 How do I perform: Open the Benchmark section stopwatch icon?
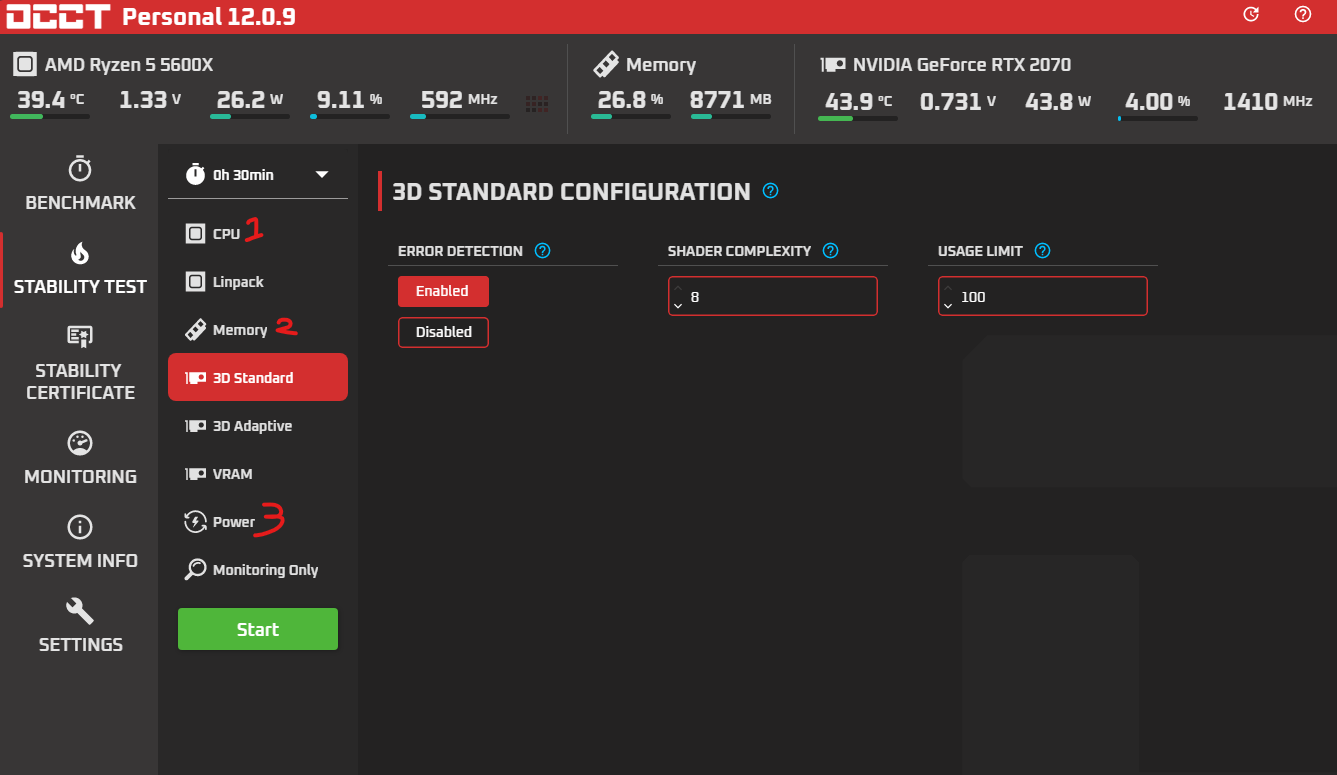click(x=80, y=169)
